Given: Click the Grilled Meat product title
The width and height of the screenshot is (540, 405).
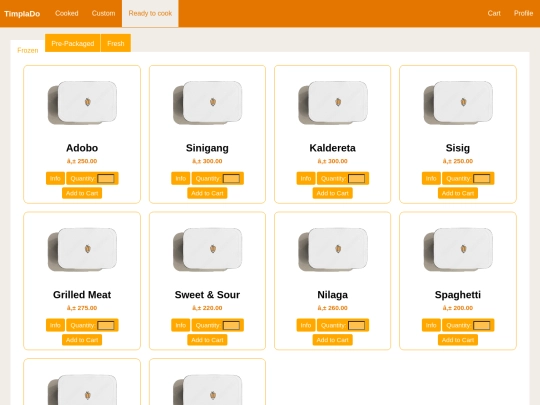Looking at the screenshot, I should point(82,295).
